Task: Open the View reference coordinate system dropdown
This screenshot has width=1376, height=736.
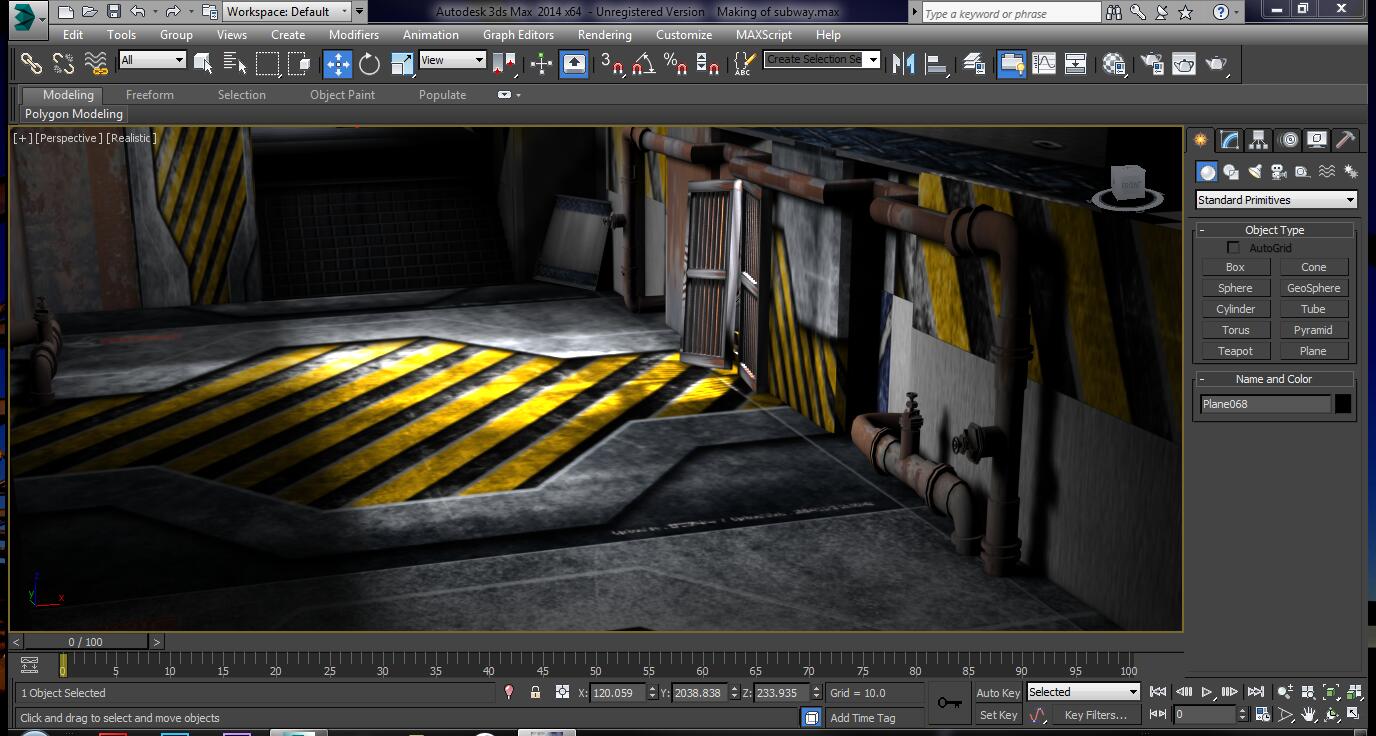Action: click(x=452, y=60)
